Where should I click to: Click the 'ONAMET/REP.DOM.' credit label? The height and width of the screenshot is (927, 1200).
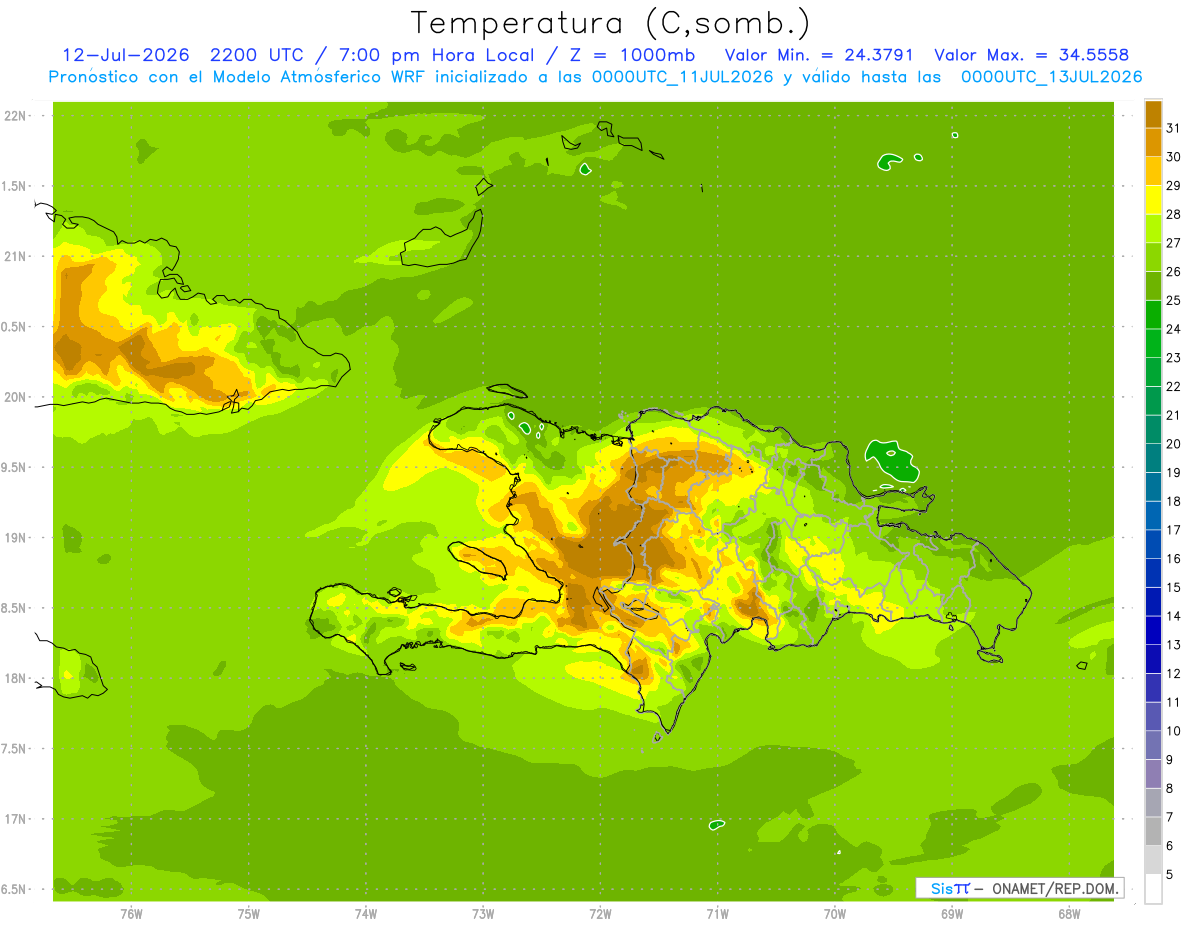[1055, 888]
